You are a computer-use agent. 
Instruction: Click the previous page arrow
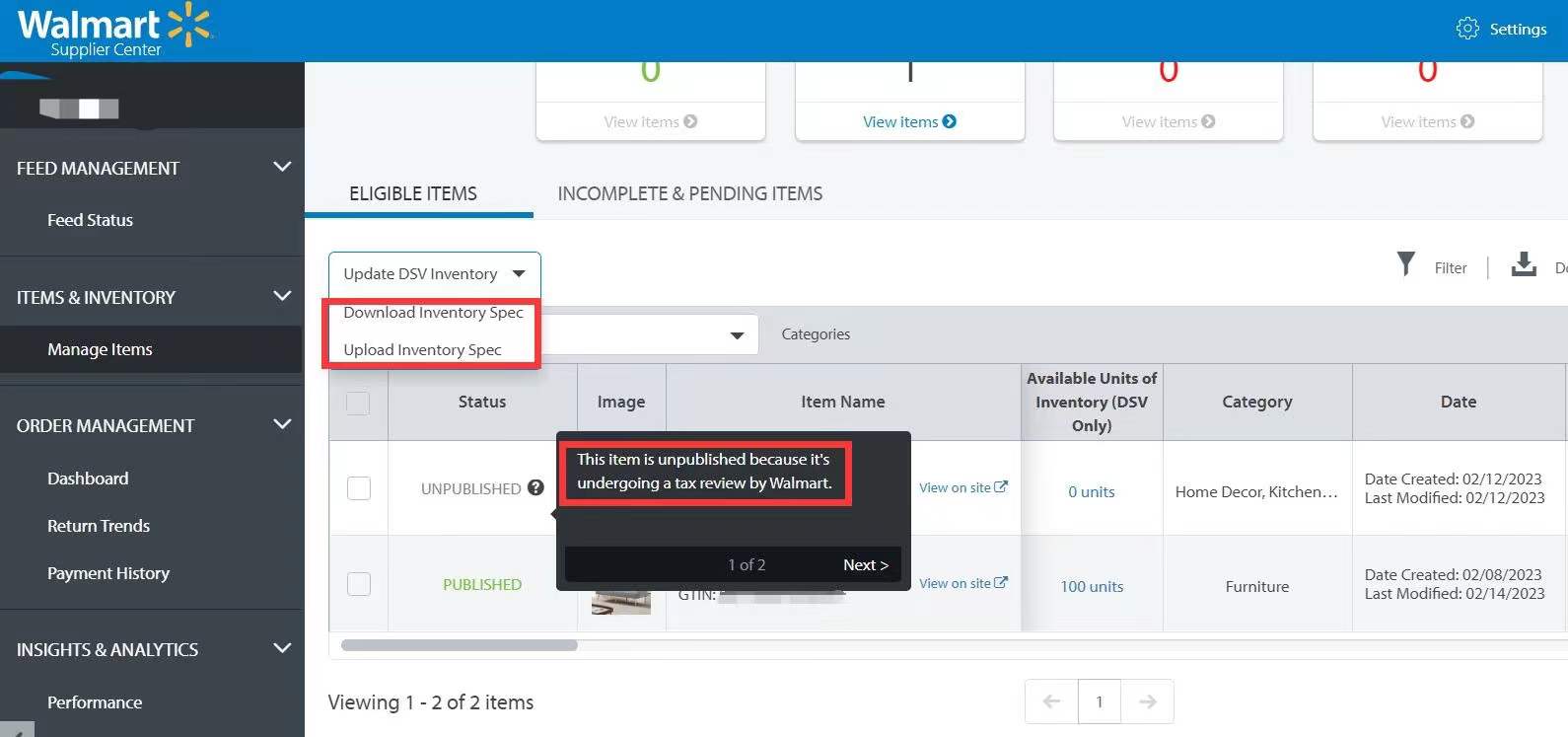pyautogui.click(x=1051, y=701)
